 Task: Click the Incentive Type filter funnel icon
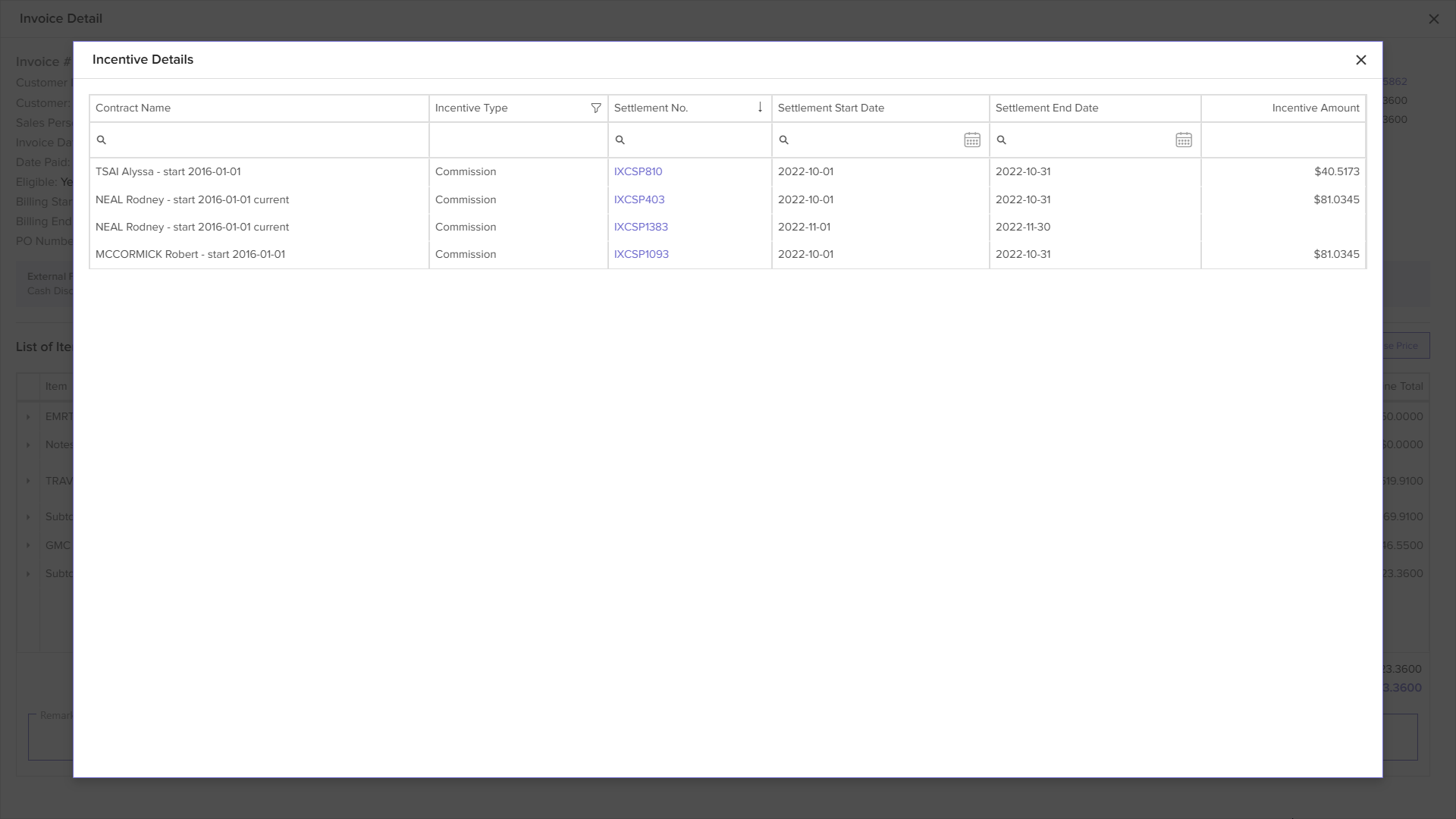[596, 108]
